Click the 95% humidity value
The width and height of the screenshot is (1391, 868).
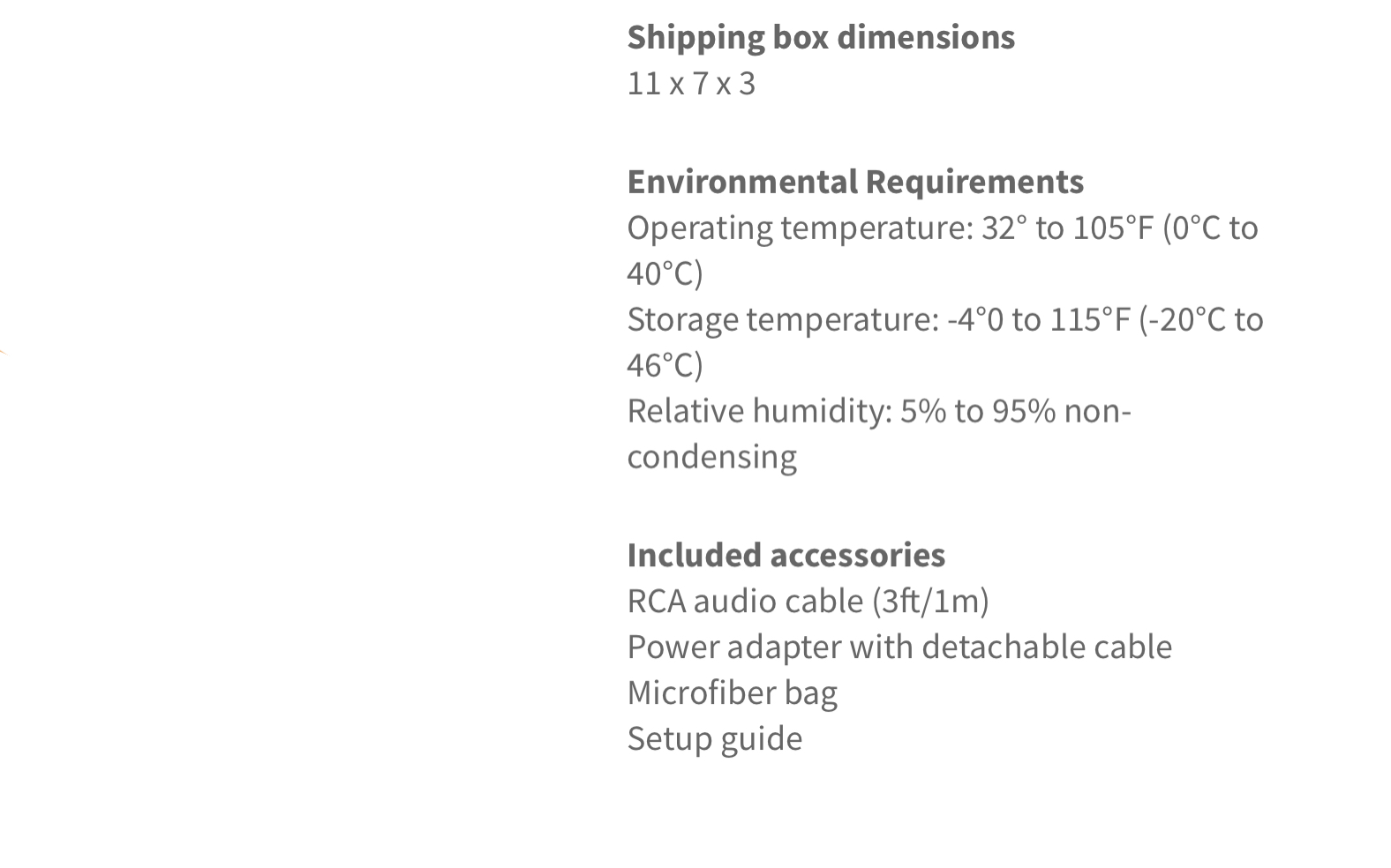pos(1024,411)
